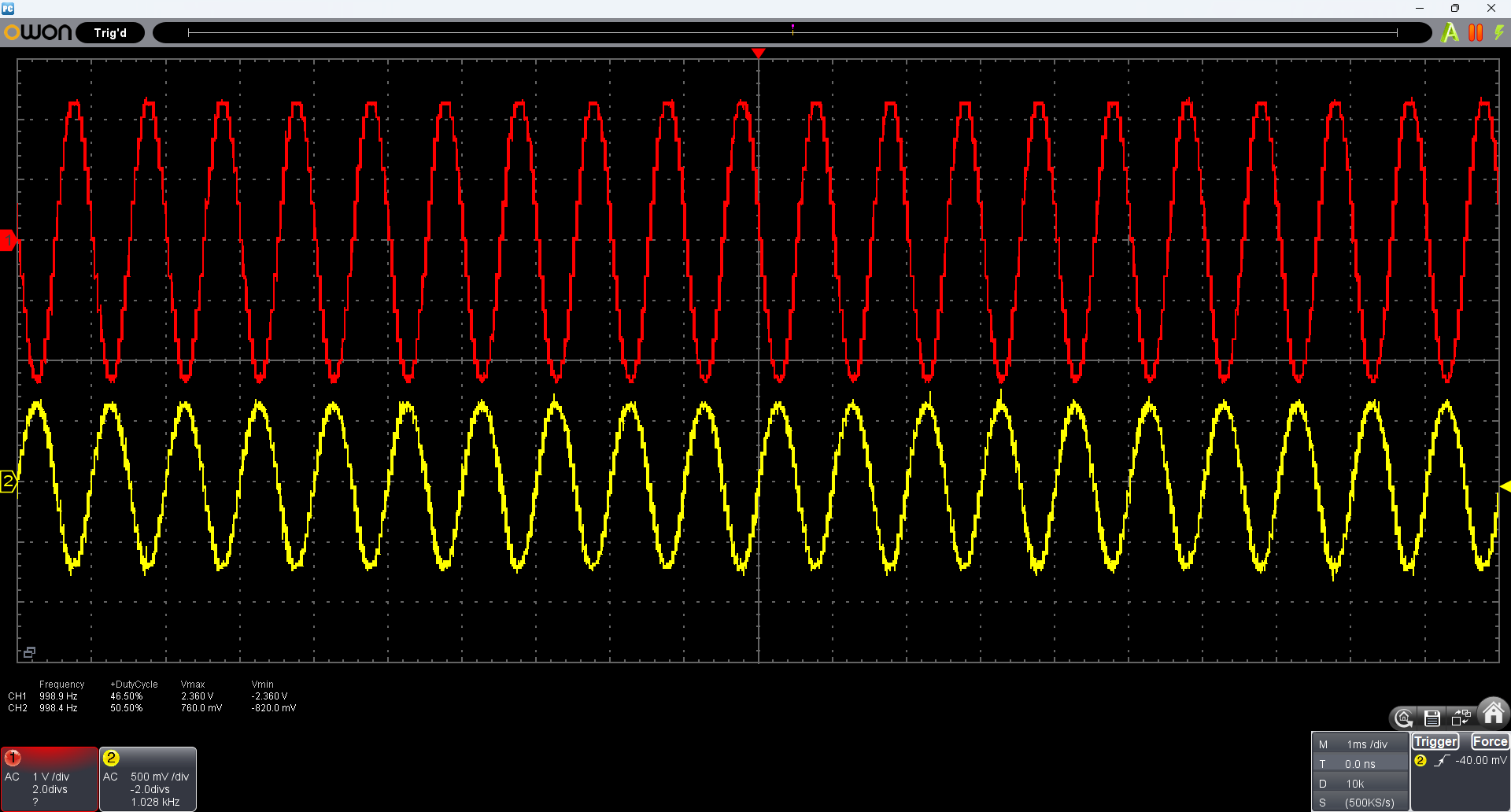Click the CH2 duty cycle '50.50%' value
This screenshot has width=1511, height=812.
(x=127, y=708)
